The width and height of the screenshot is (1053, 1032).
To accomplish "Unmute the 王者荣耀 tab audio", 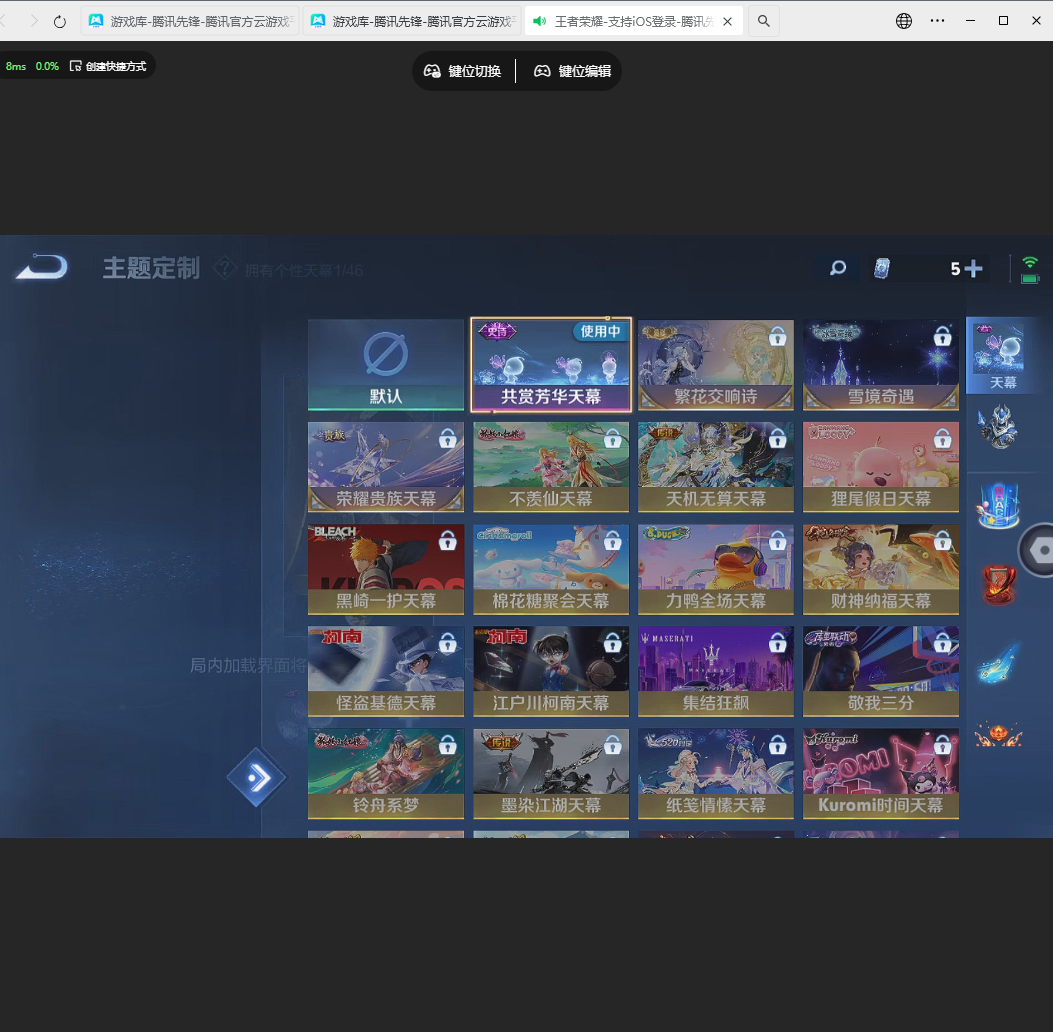I will 540,19.
